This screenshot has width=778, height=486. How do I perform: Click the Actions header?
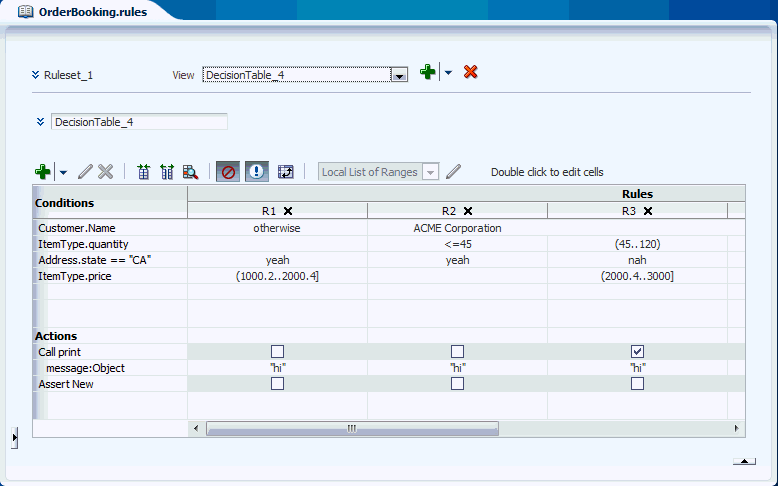click(x=56, y=336)
